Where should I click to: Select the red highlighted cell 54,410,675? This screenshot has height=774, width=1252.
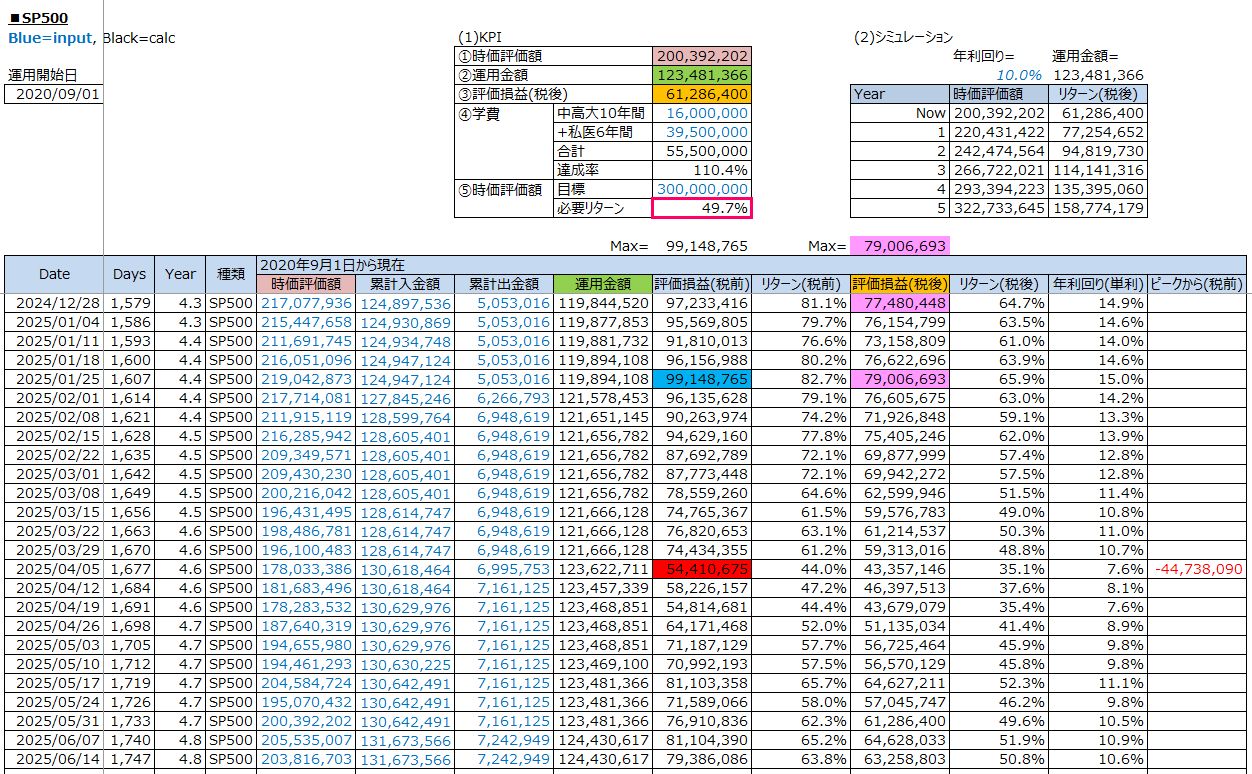pos(701,569)
